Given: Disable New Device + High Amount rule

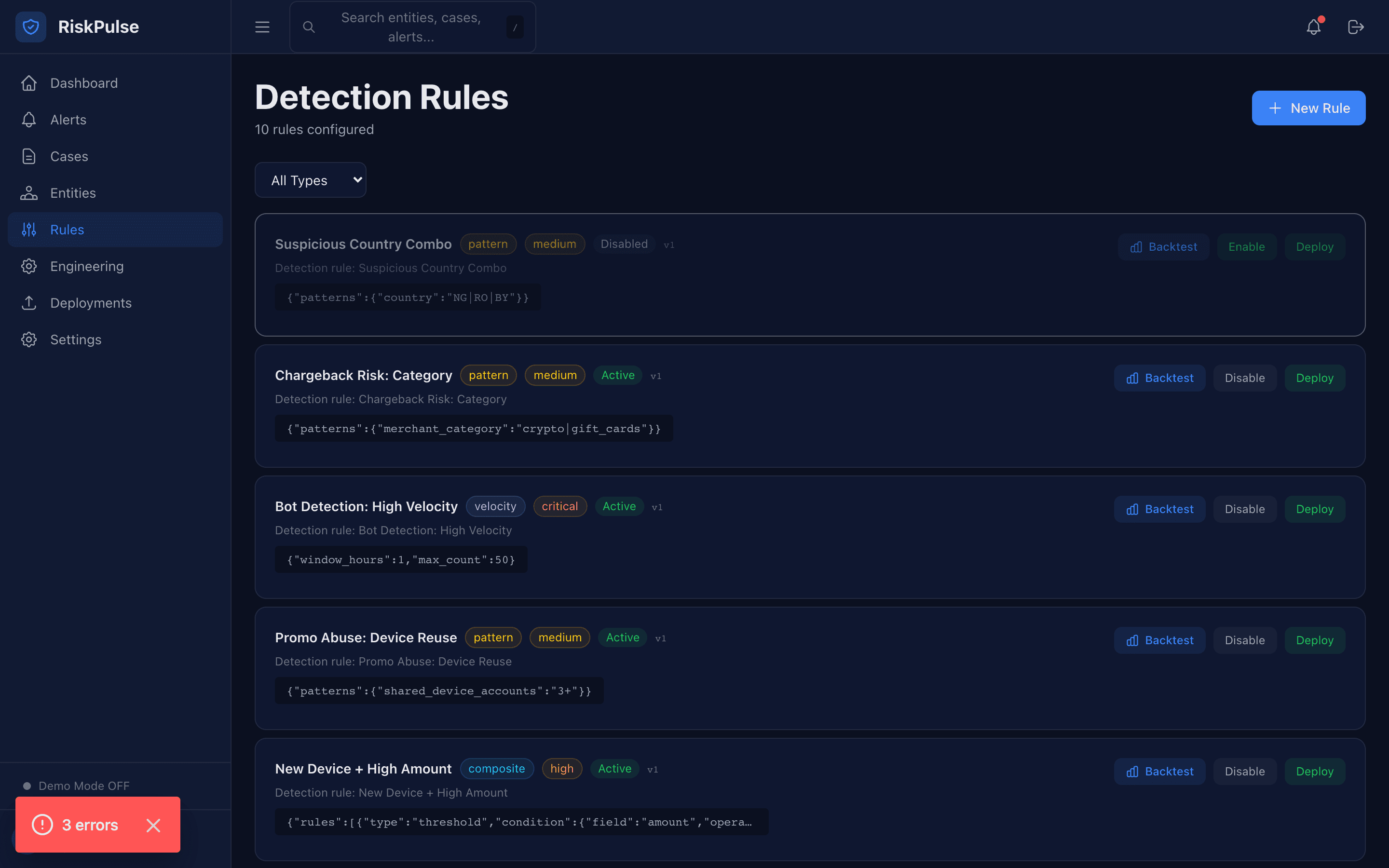Looking at the screenshot, I should pyautogui.click(x=1244, y=772).
